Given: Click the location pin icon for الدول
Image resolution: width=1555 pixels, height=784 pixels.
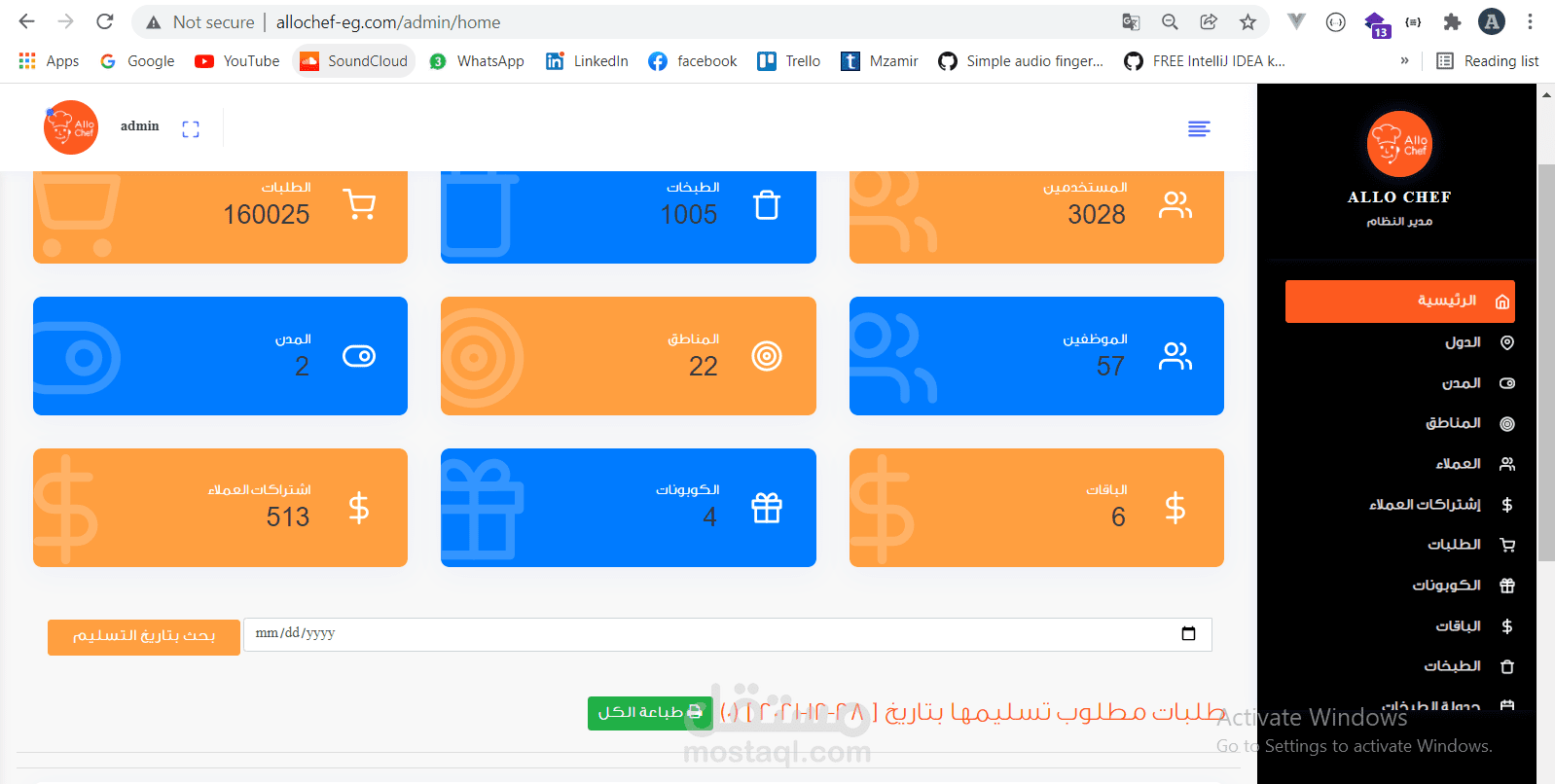Looking at the screenshot, I should (1507, 342).
